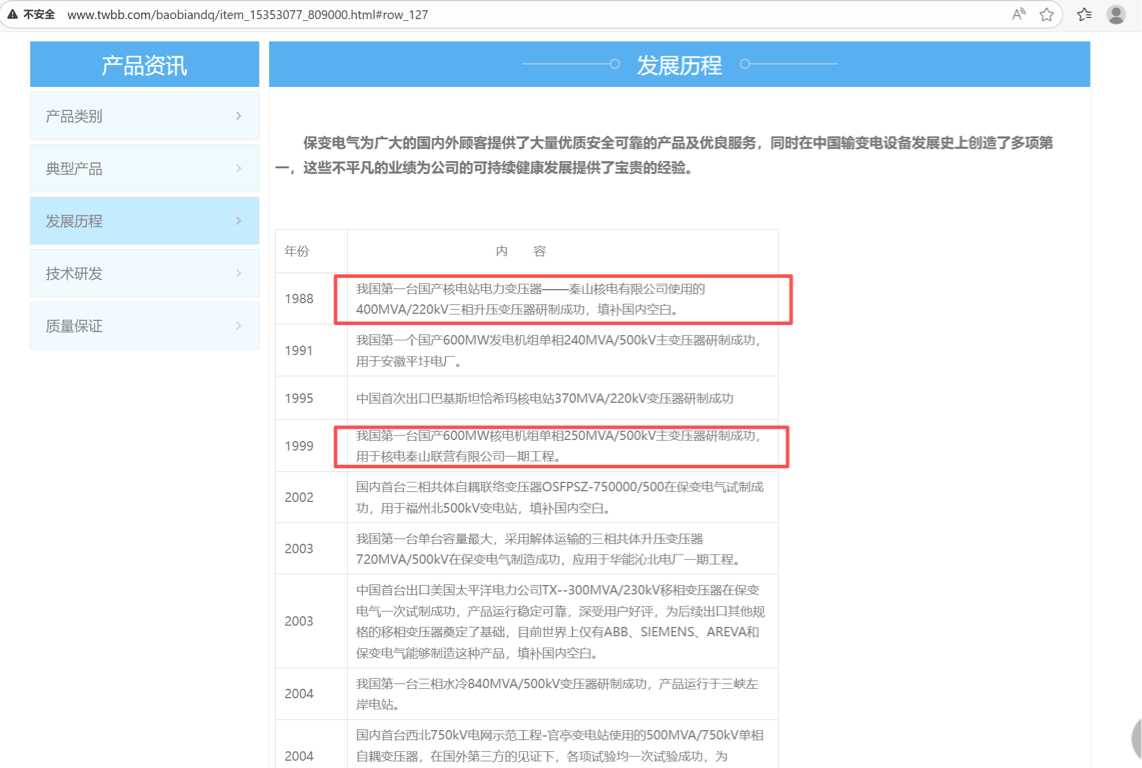Expand the 发展历程 chevron arrow
Image resolution: width=1142 pixels, height=768 pixels.
click(239, 221)
